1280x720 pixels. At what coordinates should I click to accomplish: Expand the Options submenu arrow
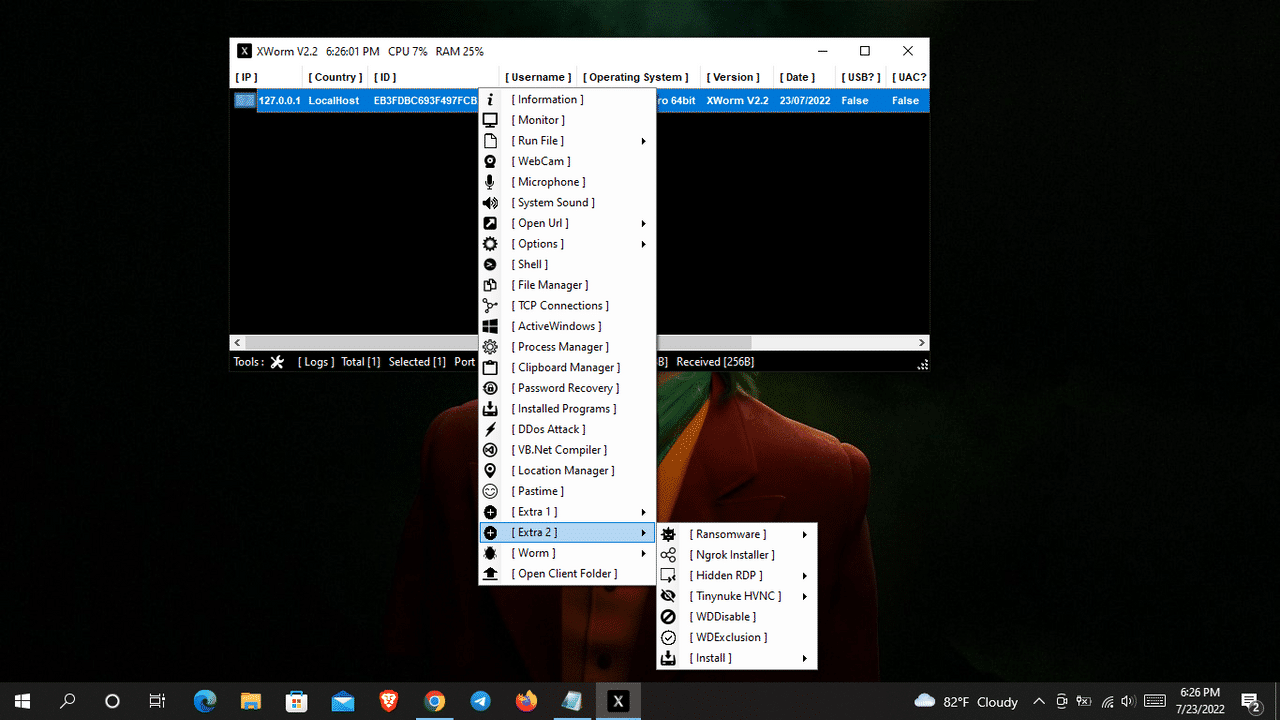tap(644, 244)
